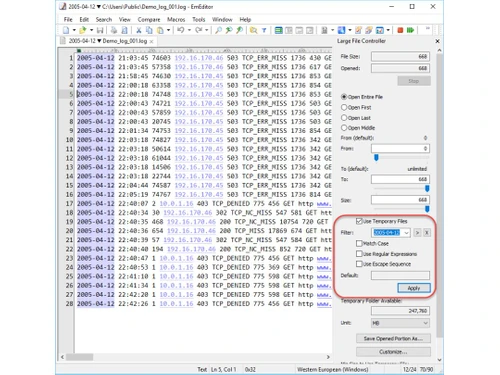Image resolution: width=500 pixels, height=375 pixels.
Task: Click the green Find Next magnifier icon
Action: [x=229, y=30]
